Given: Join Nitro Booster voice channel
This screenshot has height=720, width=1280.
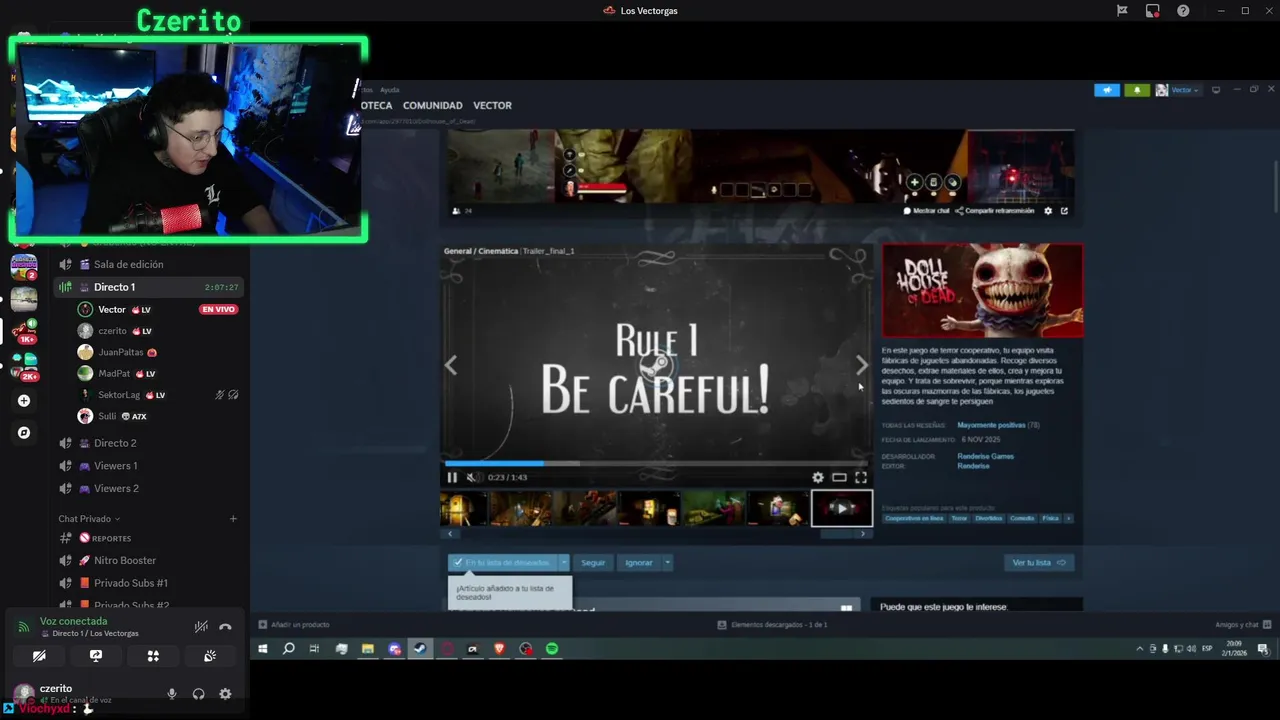Looking at the screenshot, I should click(x=148, y=560).
